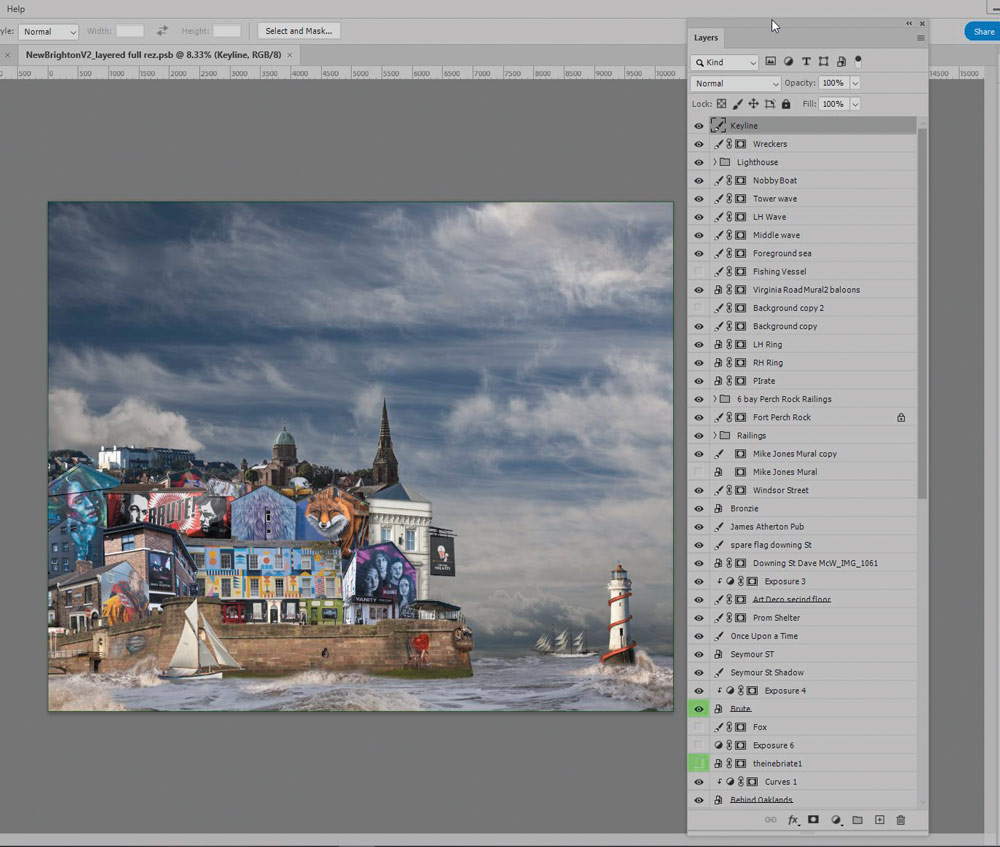Viewport: 1000px width, 847px height.
Task: Delete layer trash icon
Action: (x=901, y=820)
